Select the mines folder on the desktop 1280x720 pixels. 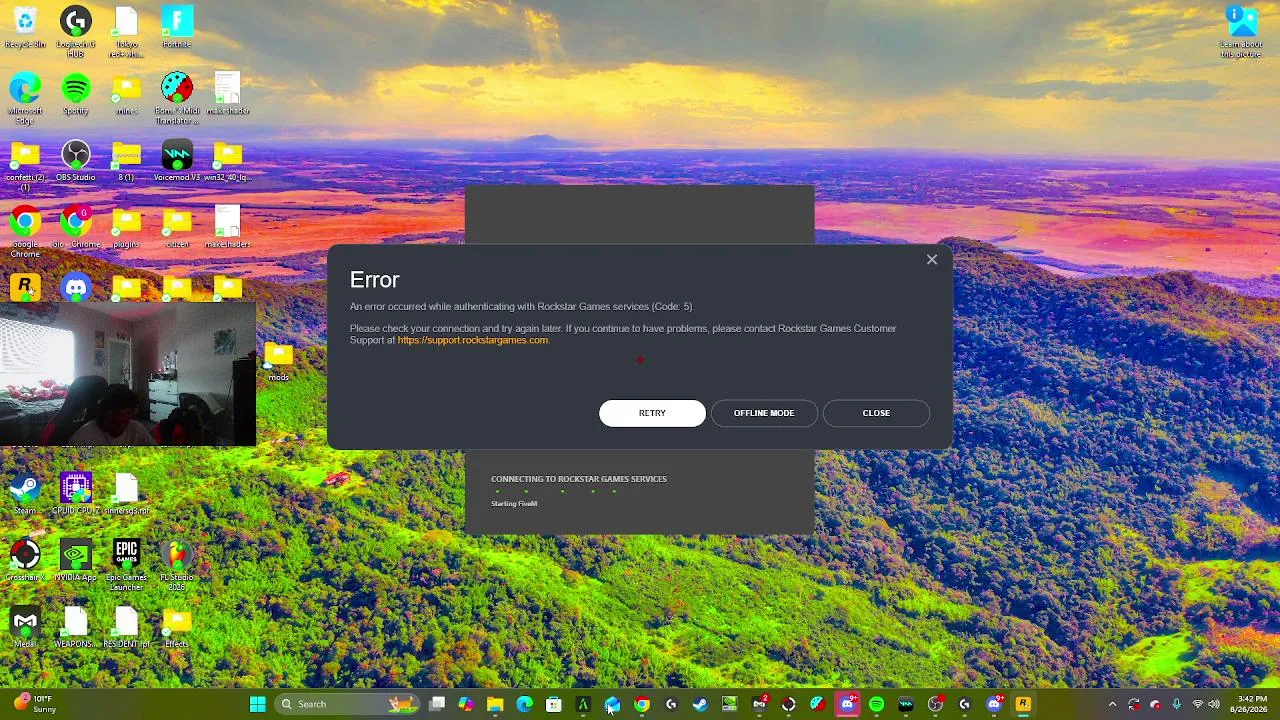(126, 94)
